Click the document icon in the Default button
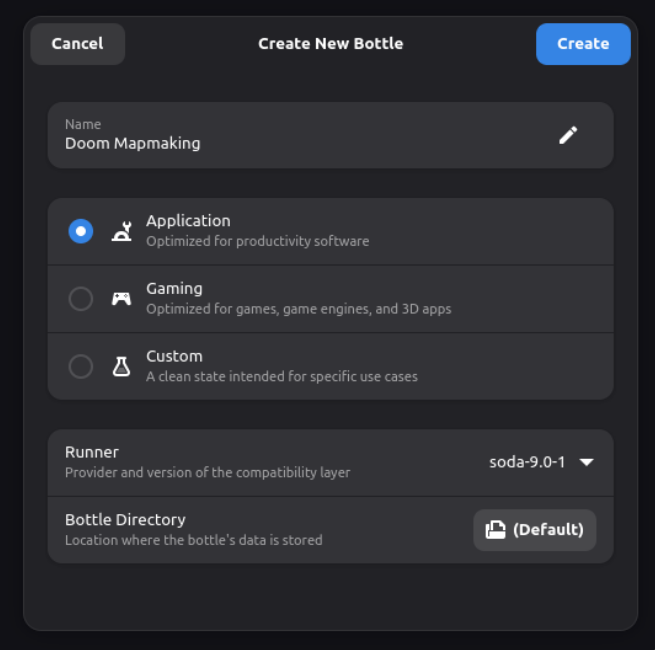This screenshot has height=650, width=655. pos(495,530)
